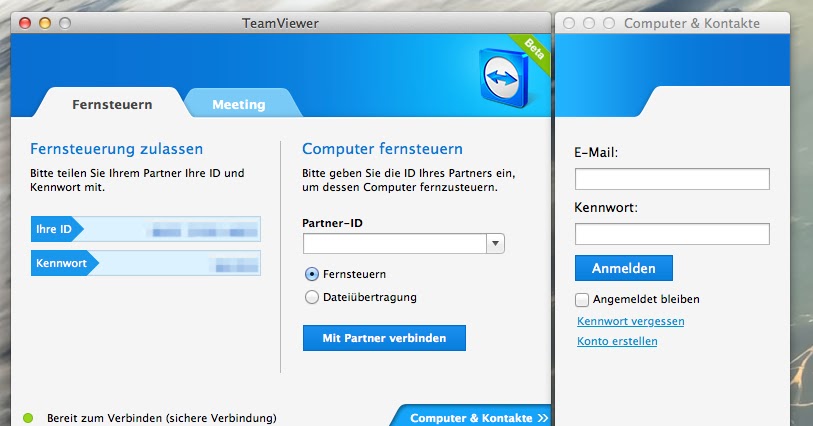Image resolution: width=813 pixels, height=426 pixels.
Task: Click into the Partner-ID text field
Action: click(395, 244)
